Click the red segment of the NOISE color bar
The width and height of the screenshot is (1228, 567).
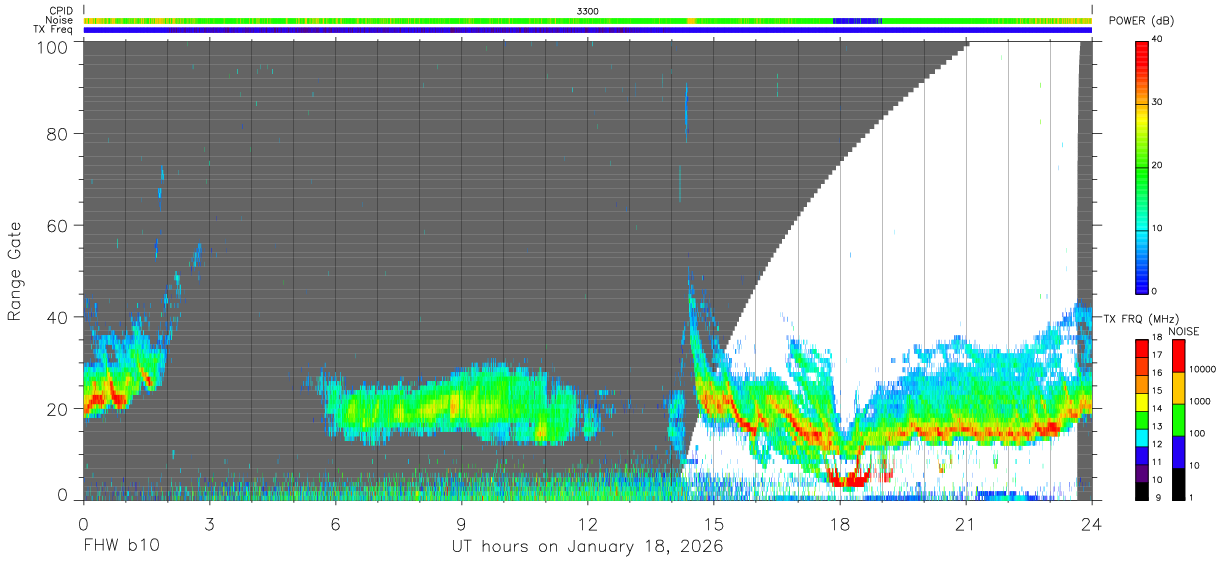(x=1178, y=355)
